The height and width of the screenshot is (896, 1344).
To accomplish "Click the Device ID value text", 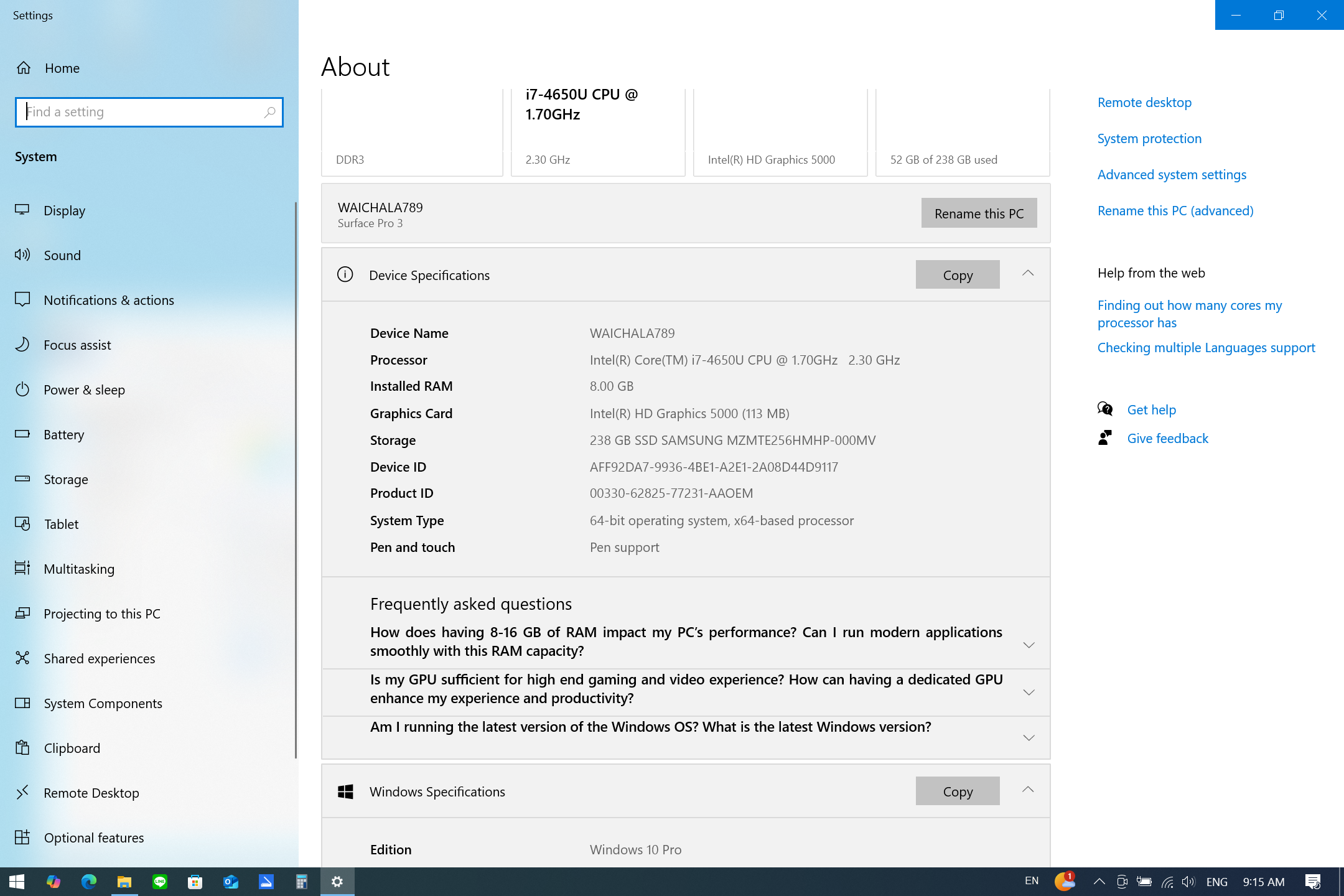I will (714, 467).
